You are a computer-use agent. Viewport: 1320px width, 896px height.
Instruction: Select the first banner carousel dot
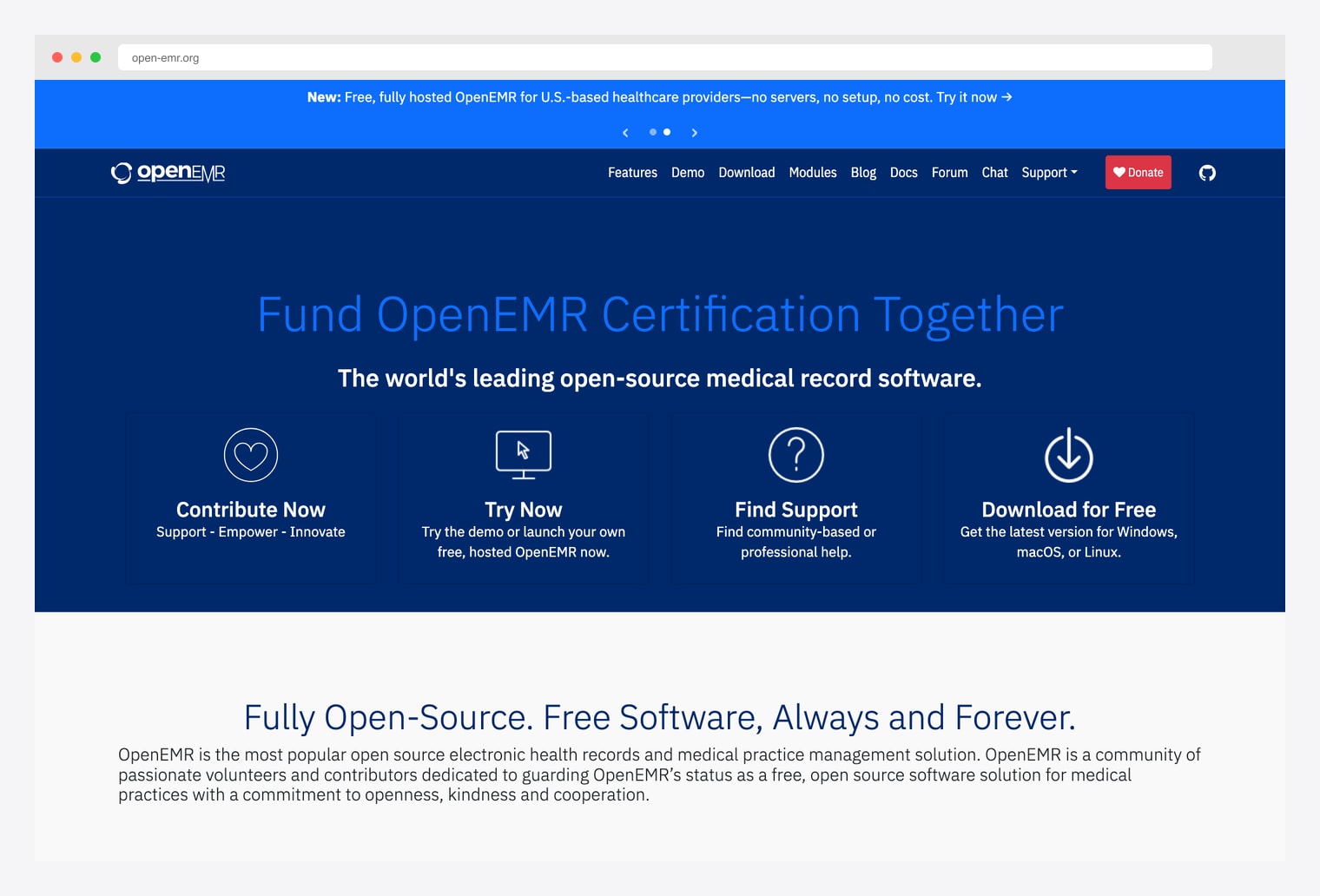click(653, 132)
